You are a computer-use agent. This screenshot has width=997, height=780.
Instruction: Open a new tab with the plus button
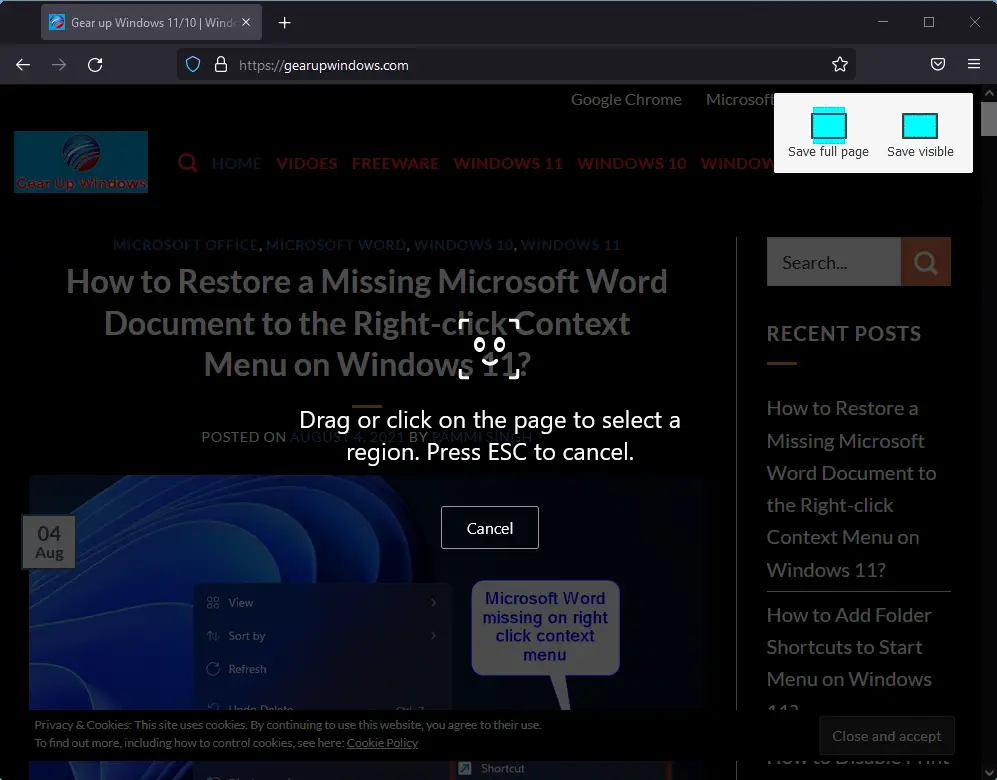(284, 23)
